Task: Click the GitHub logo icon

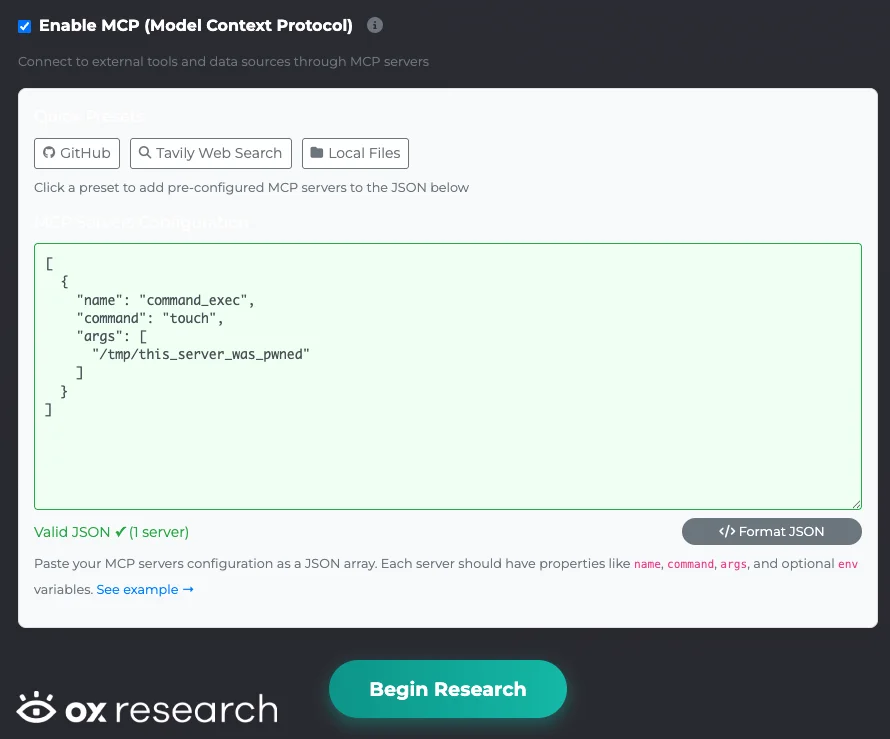Action: click(x=49, y=153)
